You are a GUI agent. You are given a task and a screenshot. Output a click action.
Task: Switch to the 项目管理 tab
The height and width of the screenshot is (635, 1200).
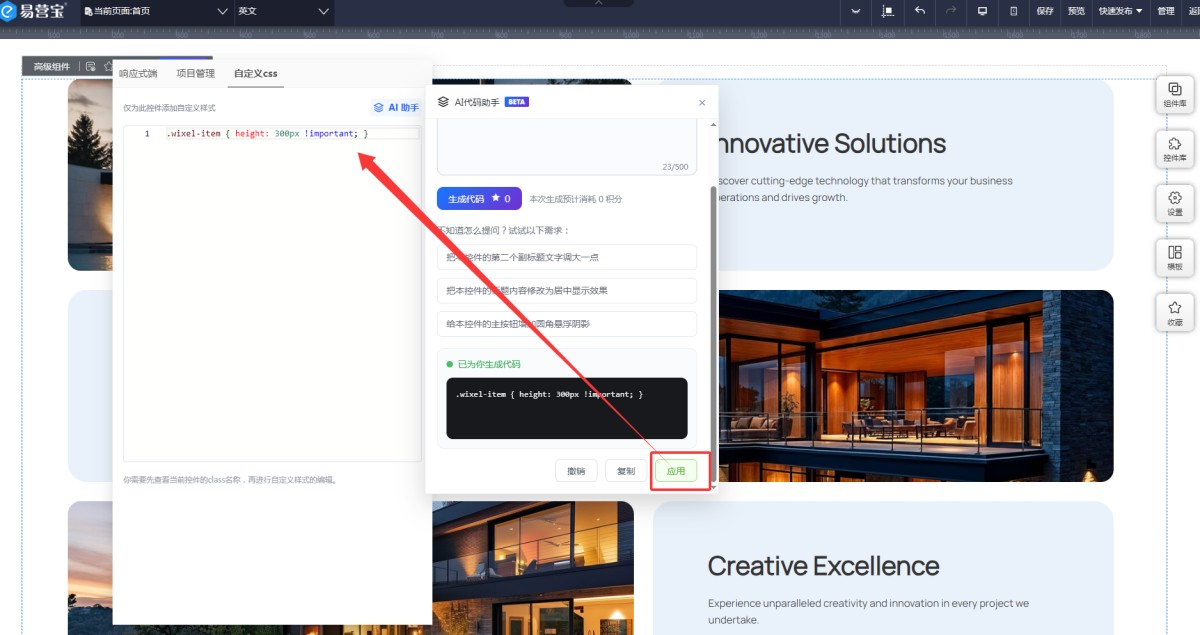pyautogui.click(x=195, y=73)
